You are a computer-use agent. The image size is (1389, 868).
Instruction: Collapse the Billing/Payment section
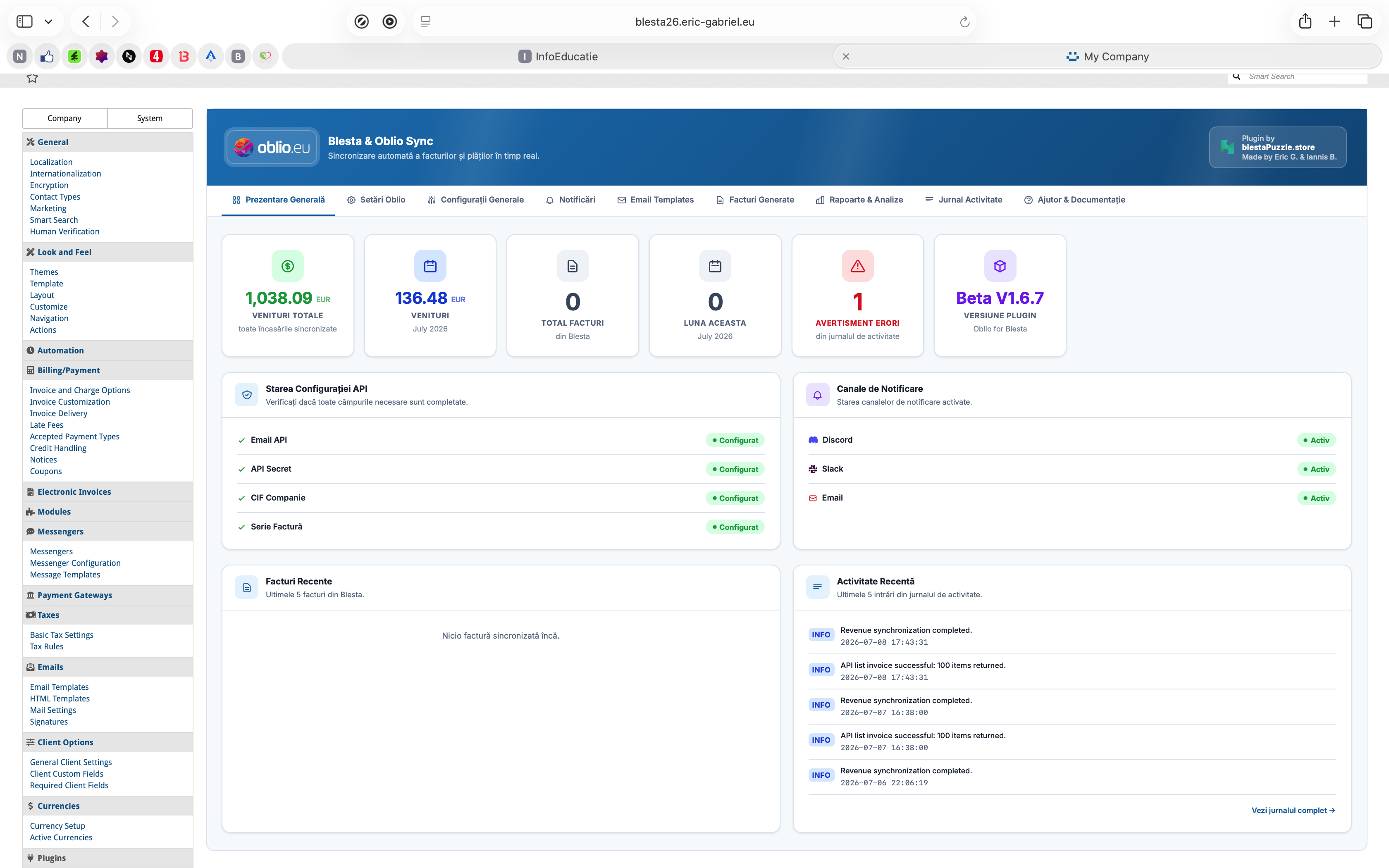pos(107,370)
